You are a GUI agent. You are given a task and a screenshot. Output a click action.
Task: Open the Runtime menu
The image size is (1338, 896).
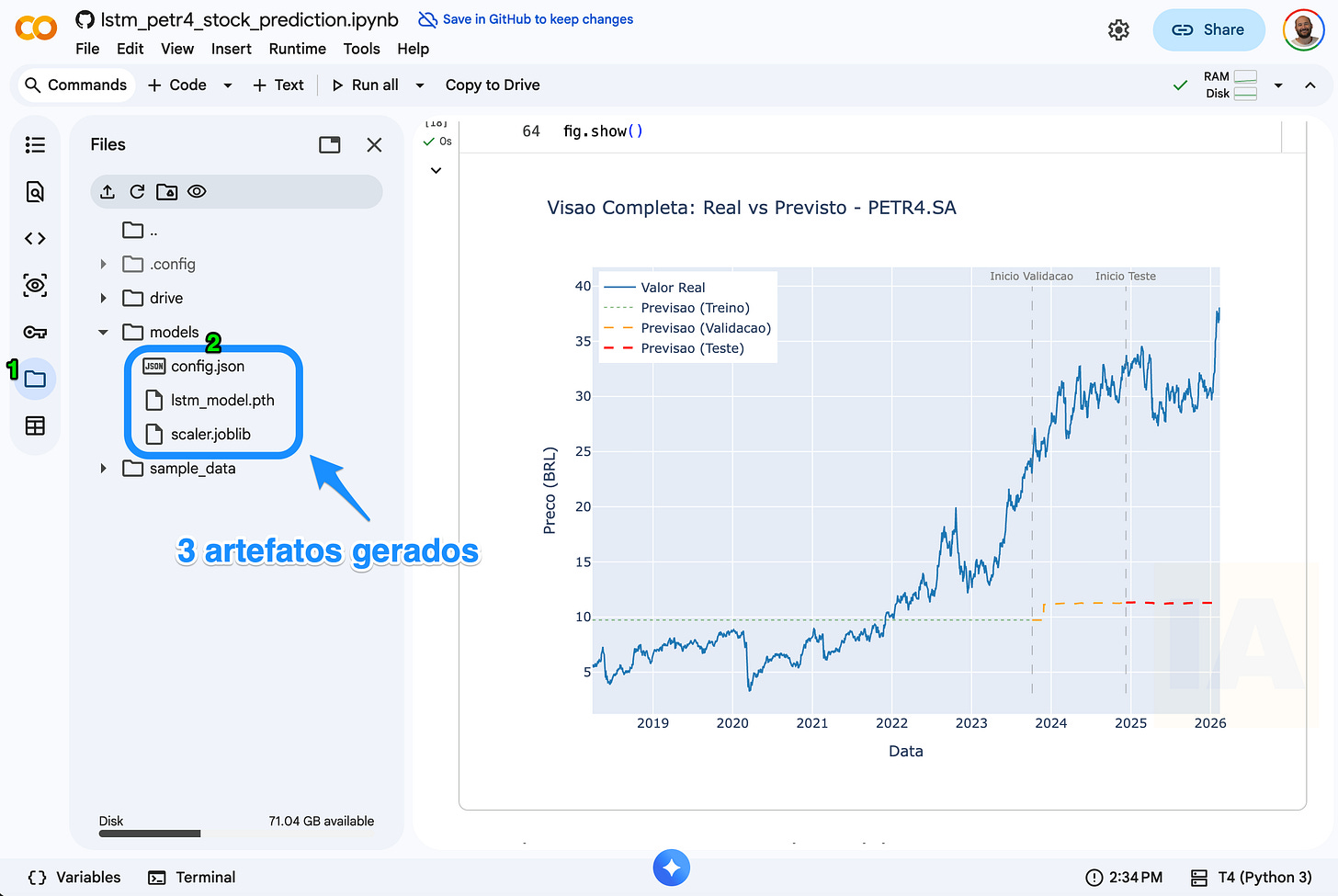pos(297,49)
